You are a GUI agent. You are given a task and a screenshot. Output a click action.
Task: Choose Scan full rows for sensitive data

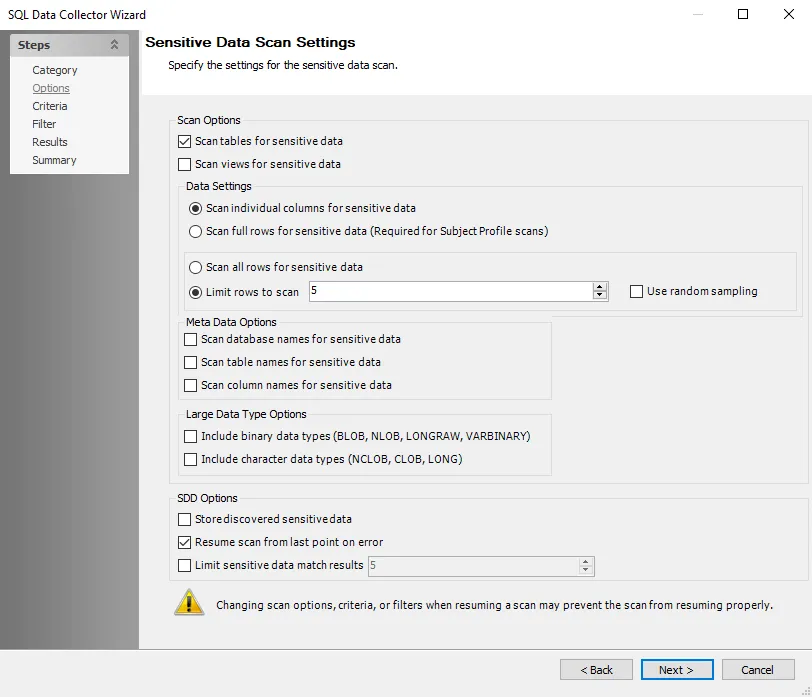click(x=195, y=231)
